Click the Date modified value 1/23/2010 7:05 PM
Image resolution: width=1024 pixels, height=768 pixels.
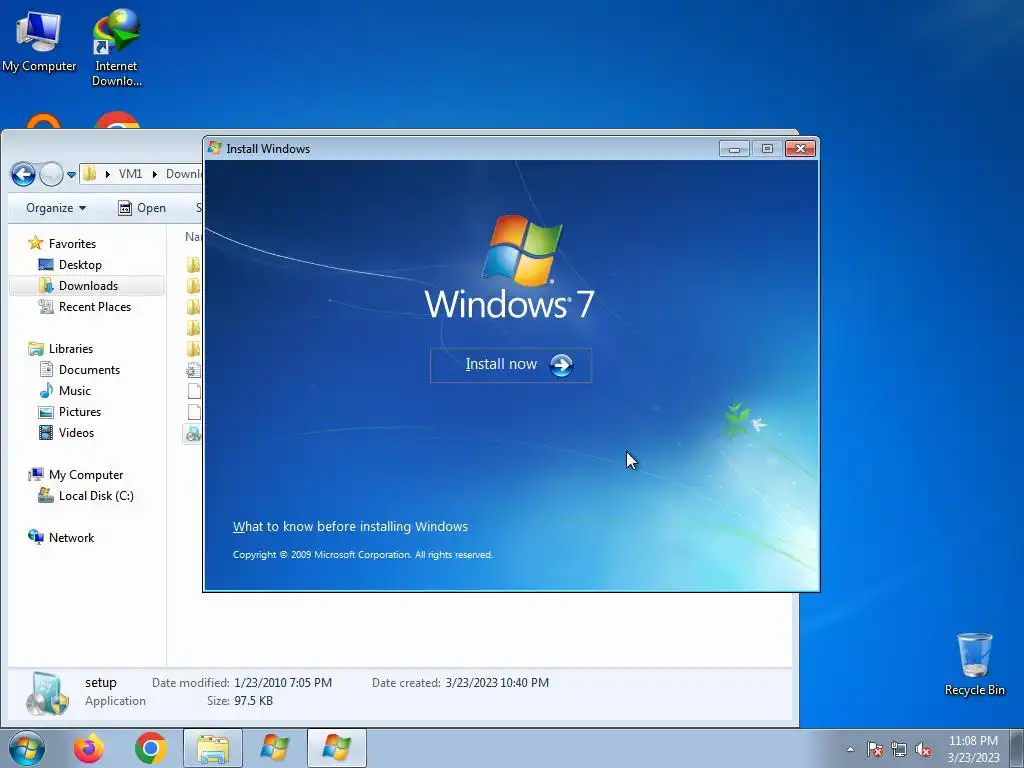point(283,682)
